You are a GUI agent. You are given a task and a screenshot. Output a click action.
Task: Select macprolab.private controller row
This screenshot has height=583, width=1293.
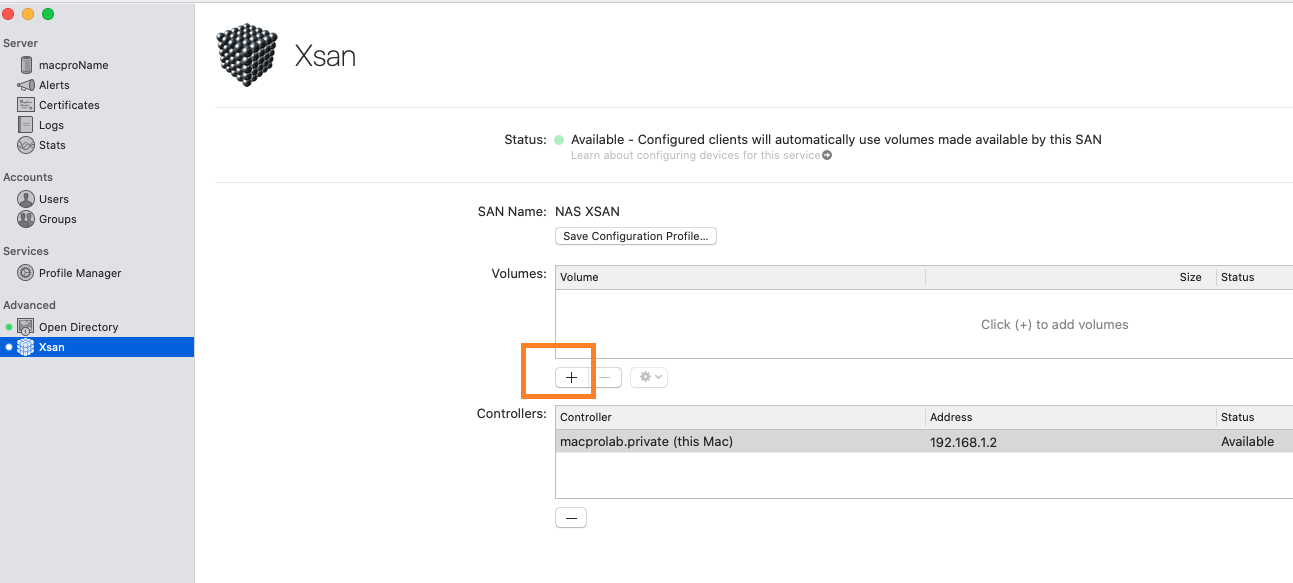tap(924, 441)
